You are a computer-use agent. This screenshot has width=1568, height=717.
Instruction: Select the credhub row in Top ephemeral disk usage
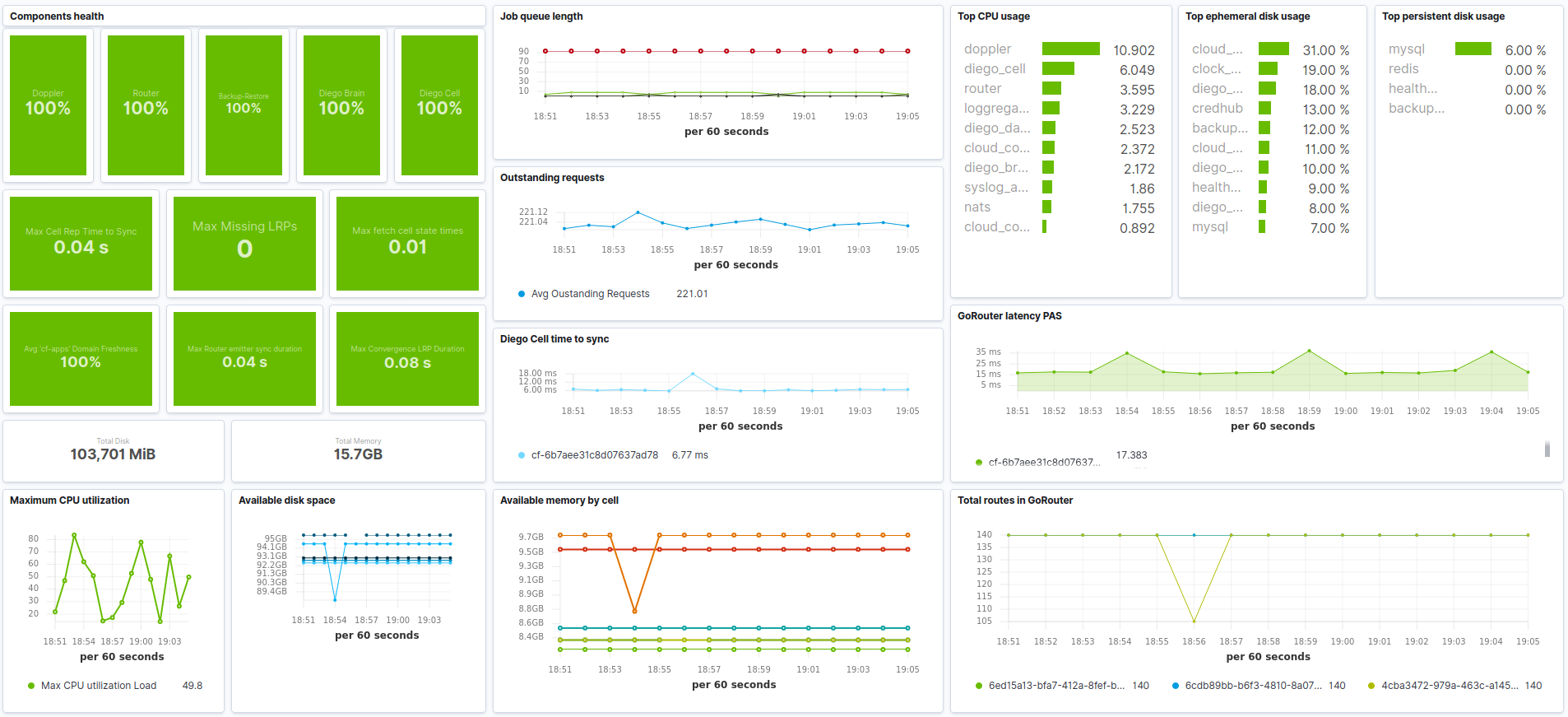tap(1218, 109)
